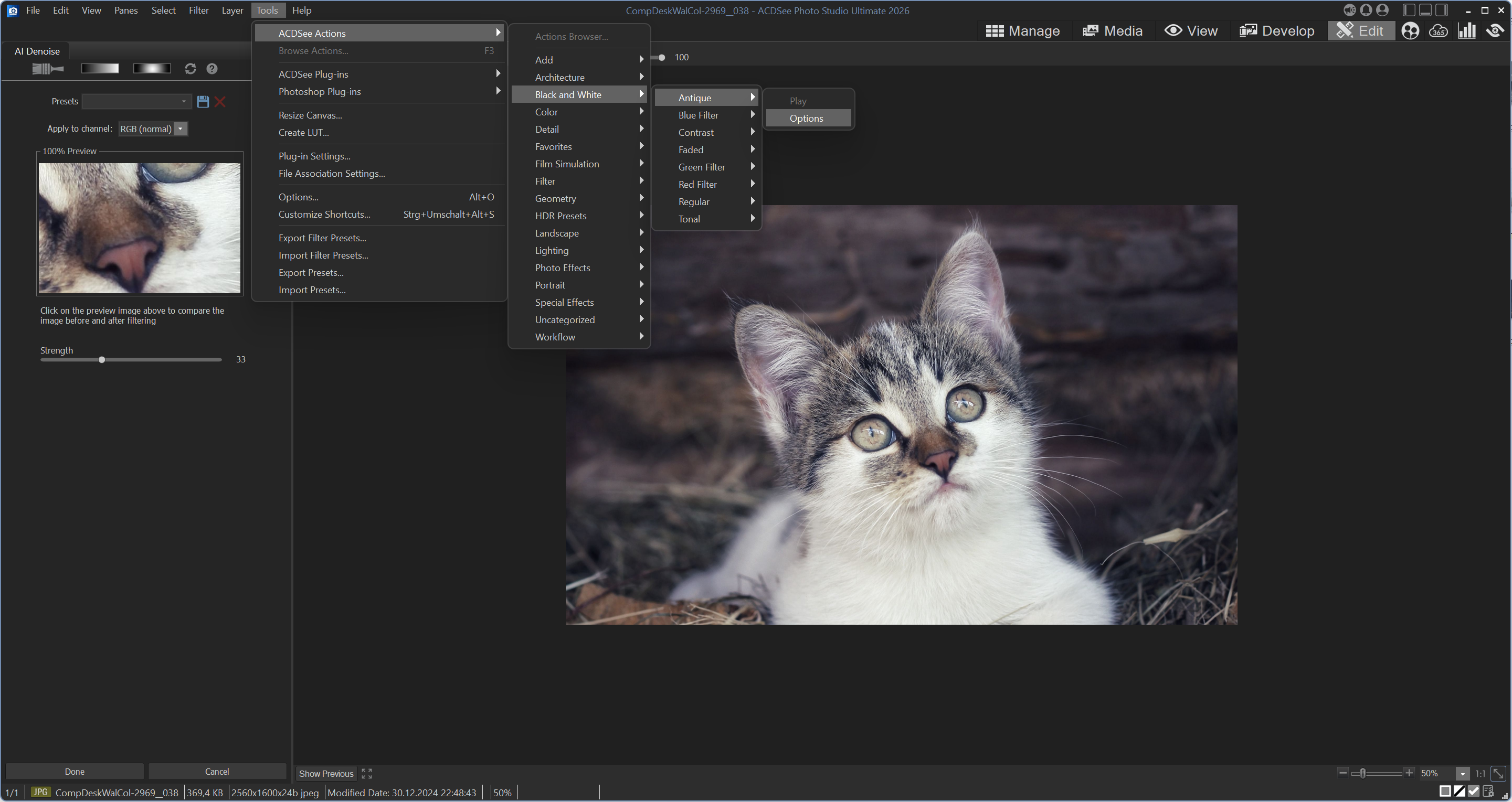The height and width of the screenshot is (802, 1512).
Task: Click the ACDSee app logo icon
Action: (x=12, y=10)
